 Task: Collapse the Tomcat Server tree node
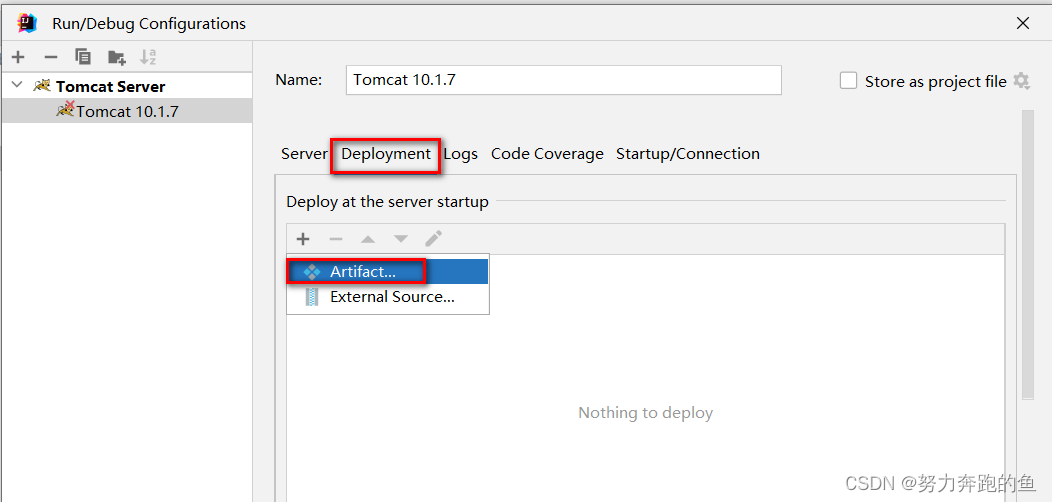17,86
